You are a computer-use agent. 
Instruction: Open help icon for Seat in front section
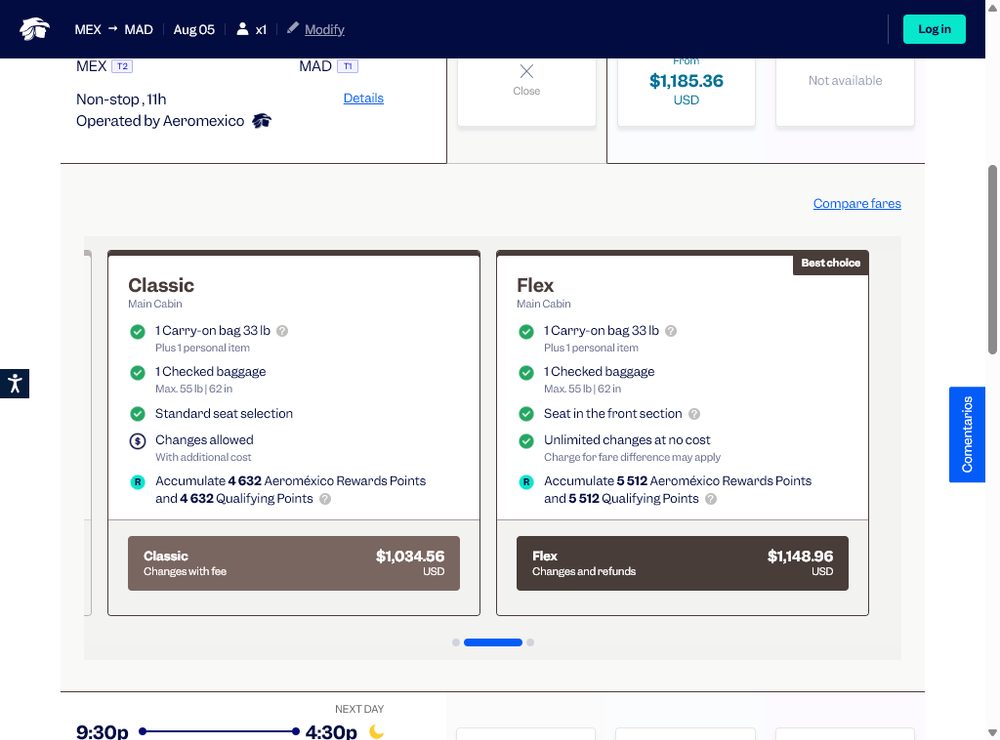click(695, 414)
